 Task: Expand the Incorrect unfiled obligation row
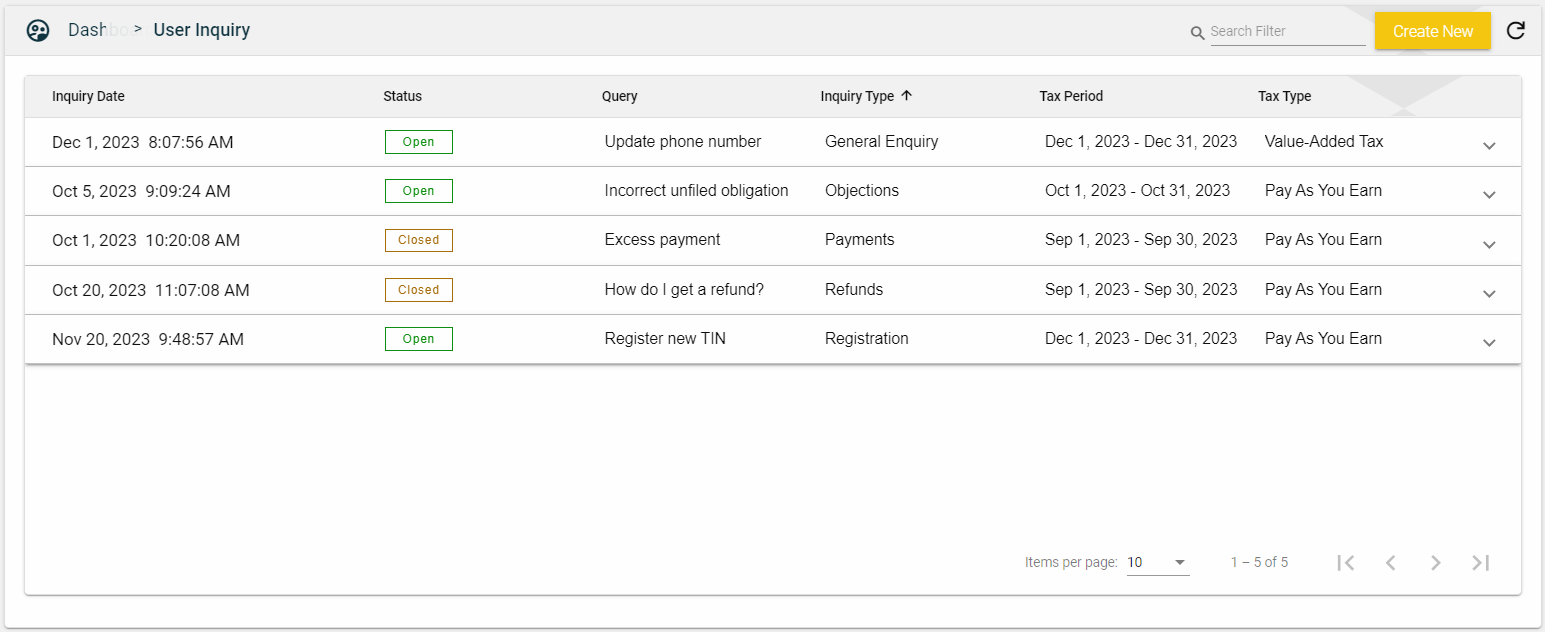click(1489, 194)
